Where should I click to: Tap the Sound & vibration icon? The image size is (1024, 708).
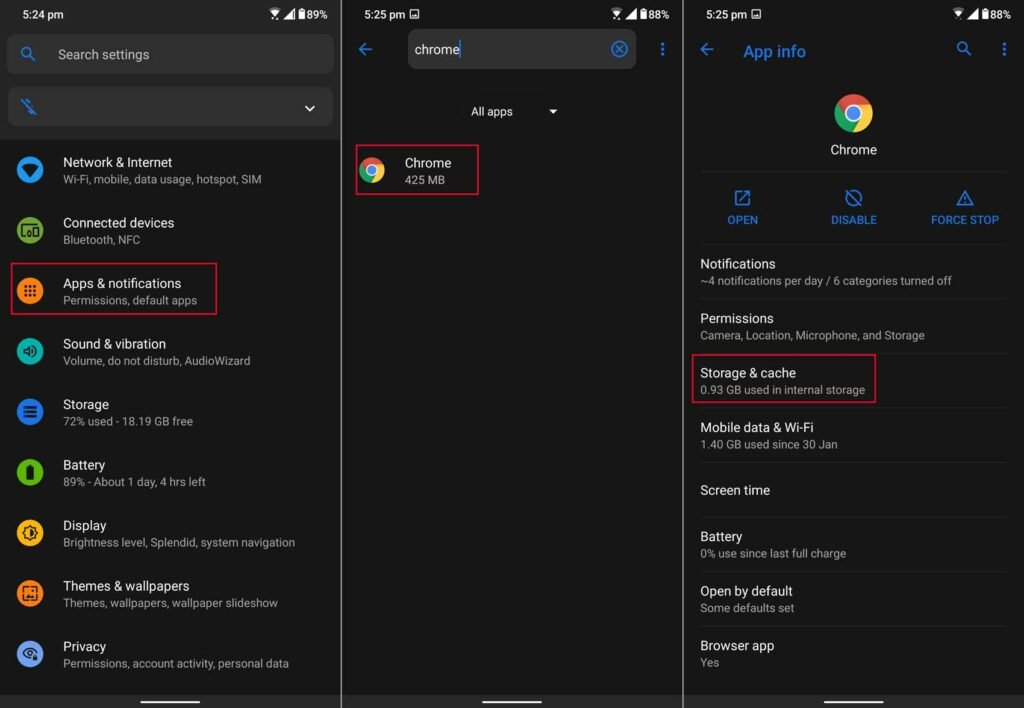pyautogui.click(x=30, y=351)
